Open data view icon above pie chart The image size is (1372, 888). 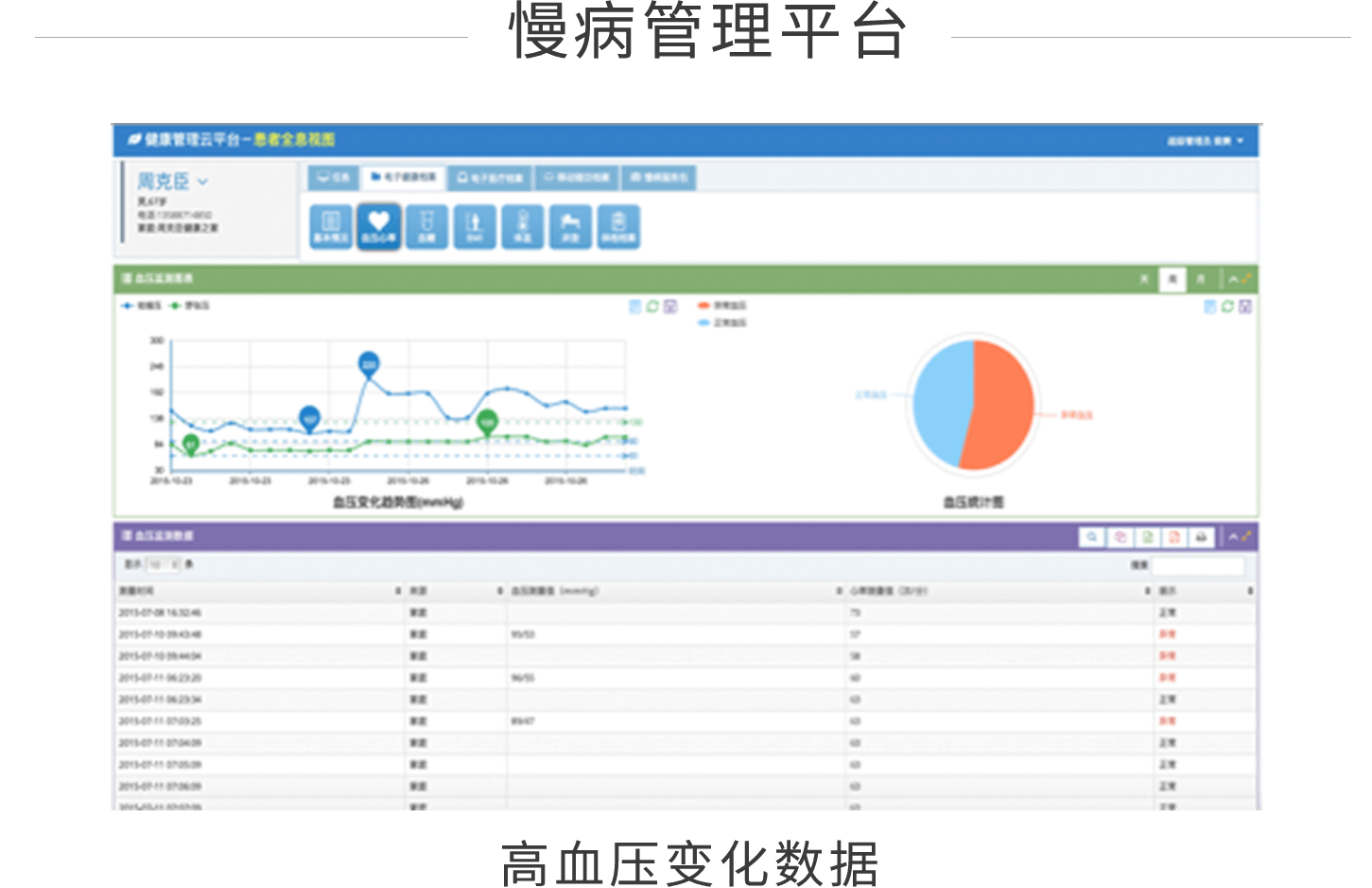1209,306
